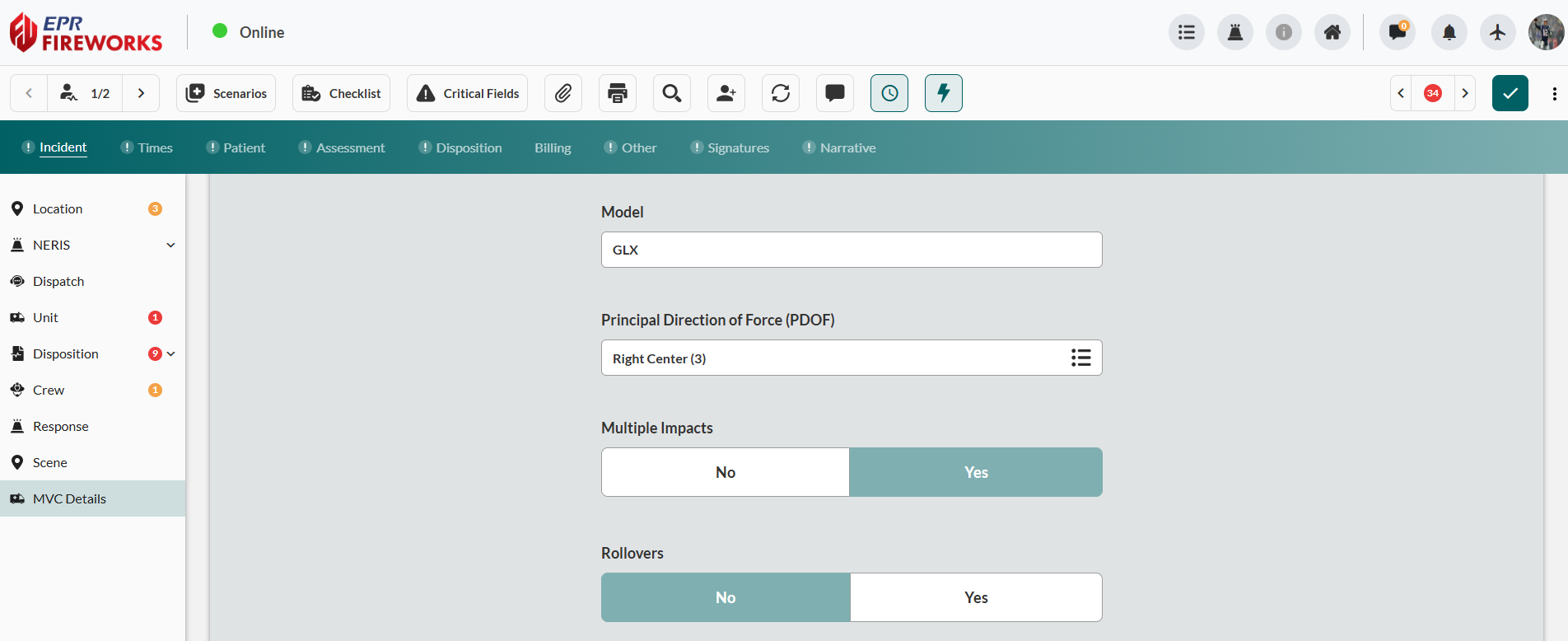Set Rollovers to Yes
1568x641 pixels.
(x=976, y=597)
